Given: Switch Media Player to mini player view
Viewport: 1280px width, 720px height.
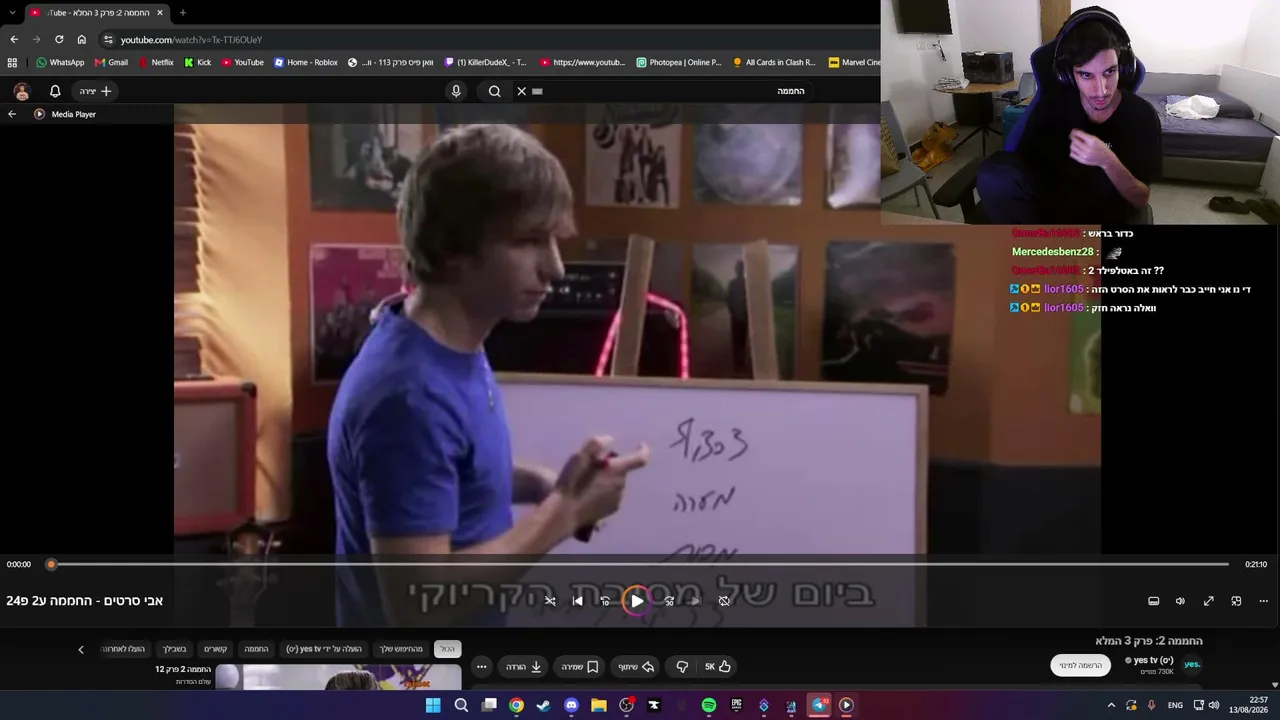Looking at the screenshot, I should pos(1236,601).
